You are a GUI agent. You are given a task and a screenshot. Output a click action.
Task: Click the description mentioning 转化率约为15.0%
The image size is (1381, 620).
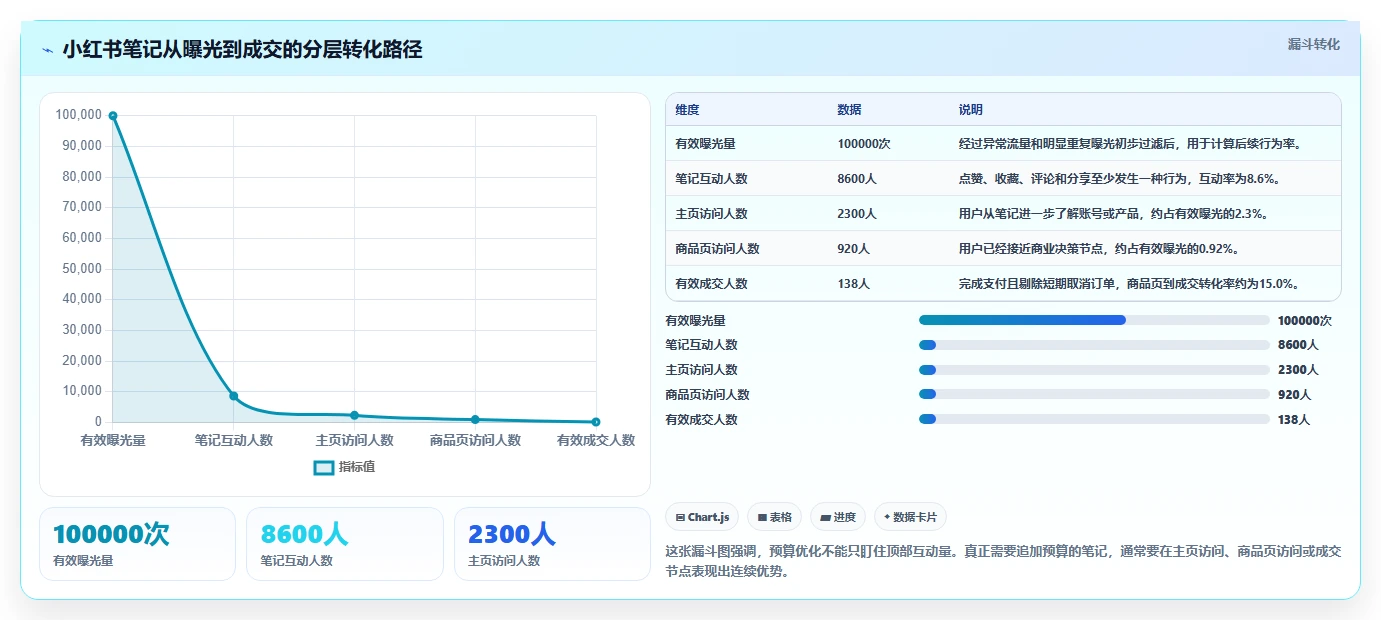pyautogui.click(x=1129, y=284)
